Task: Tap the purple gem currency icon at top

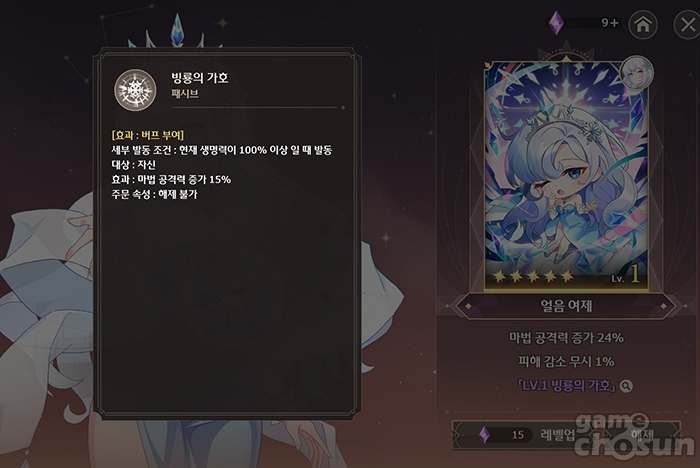Action: (x=556, y=22)
